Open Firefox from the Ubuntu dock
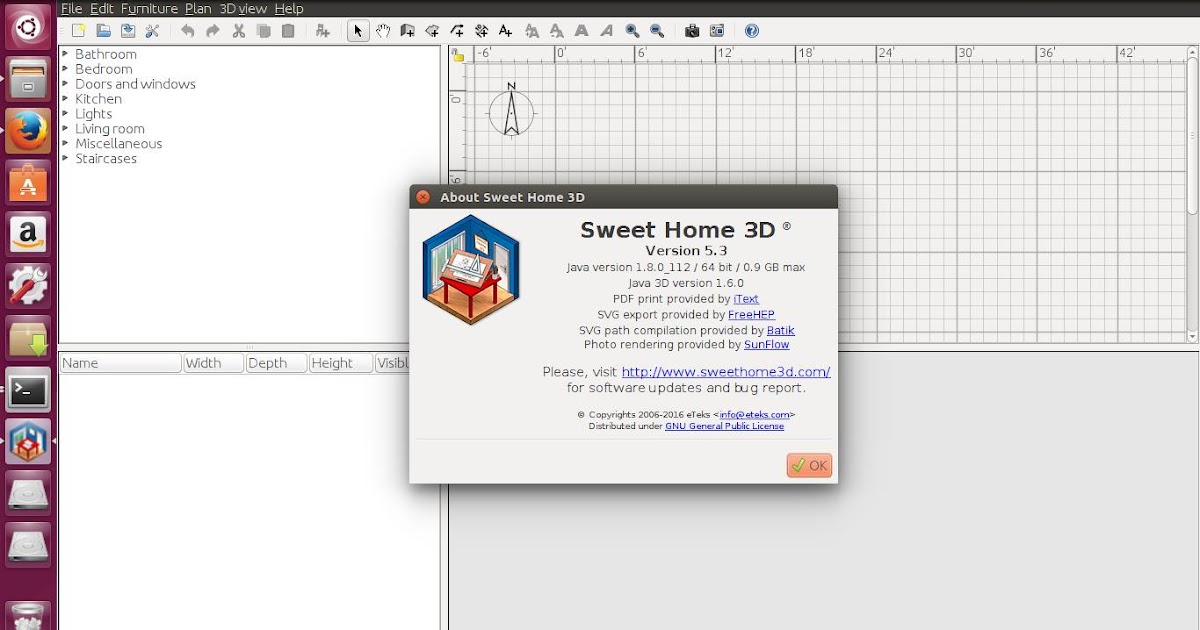Screen dimensions: 1200x630 [x=28, y=130]
